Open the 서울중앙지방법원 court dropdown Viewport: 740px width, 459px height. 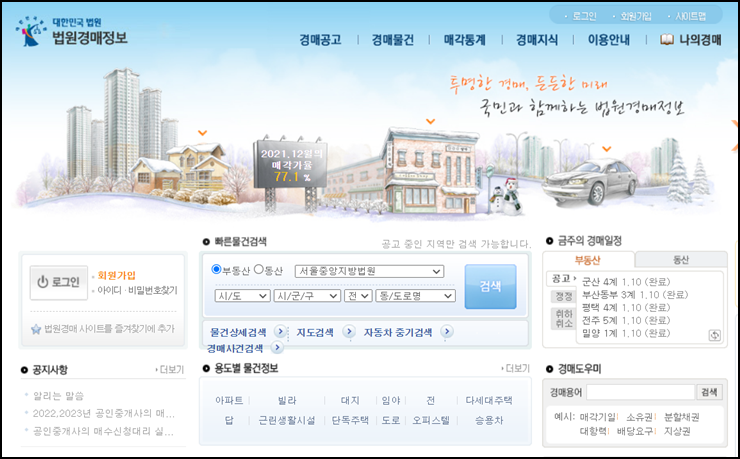point(369,271)
